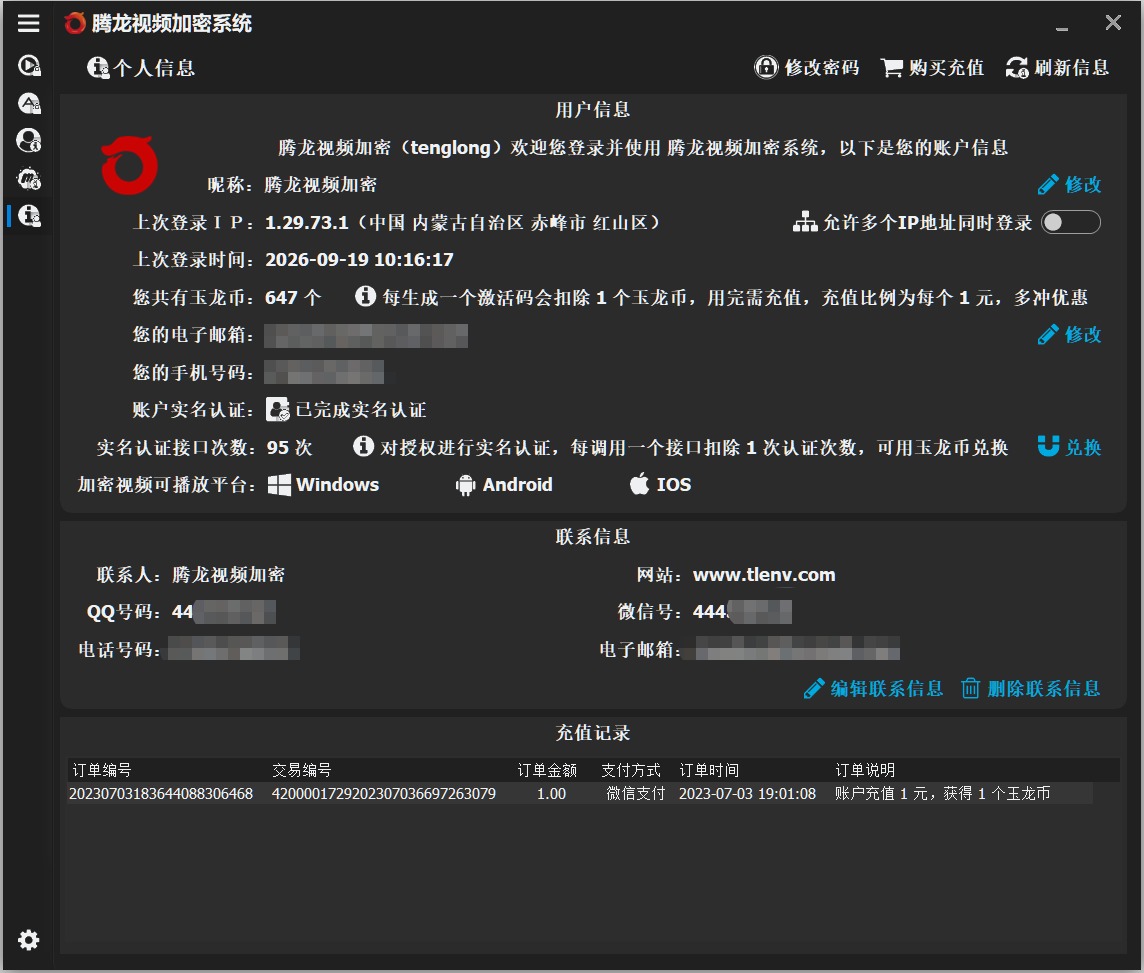The height and width of the screenshot is (973, 1144).
Task: Click the 支付方式 column header
Action: pos(630,770)
